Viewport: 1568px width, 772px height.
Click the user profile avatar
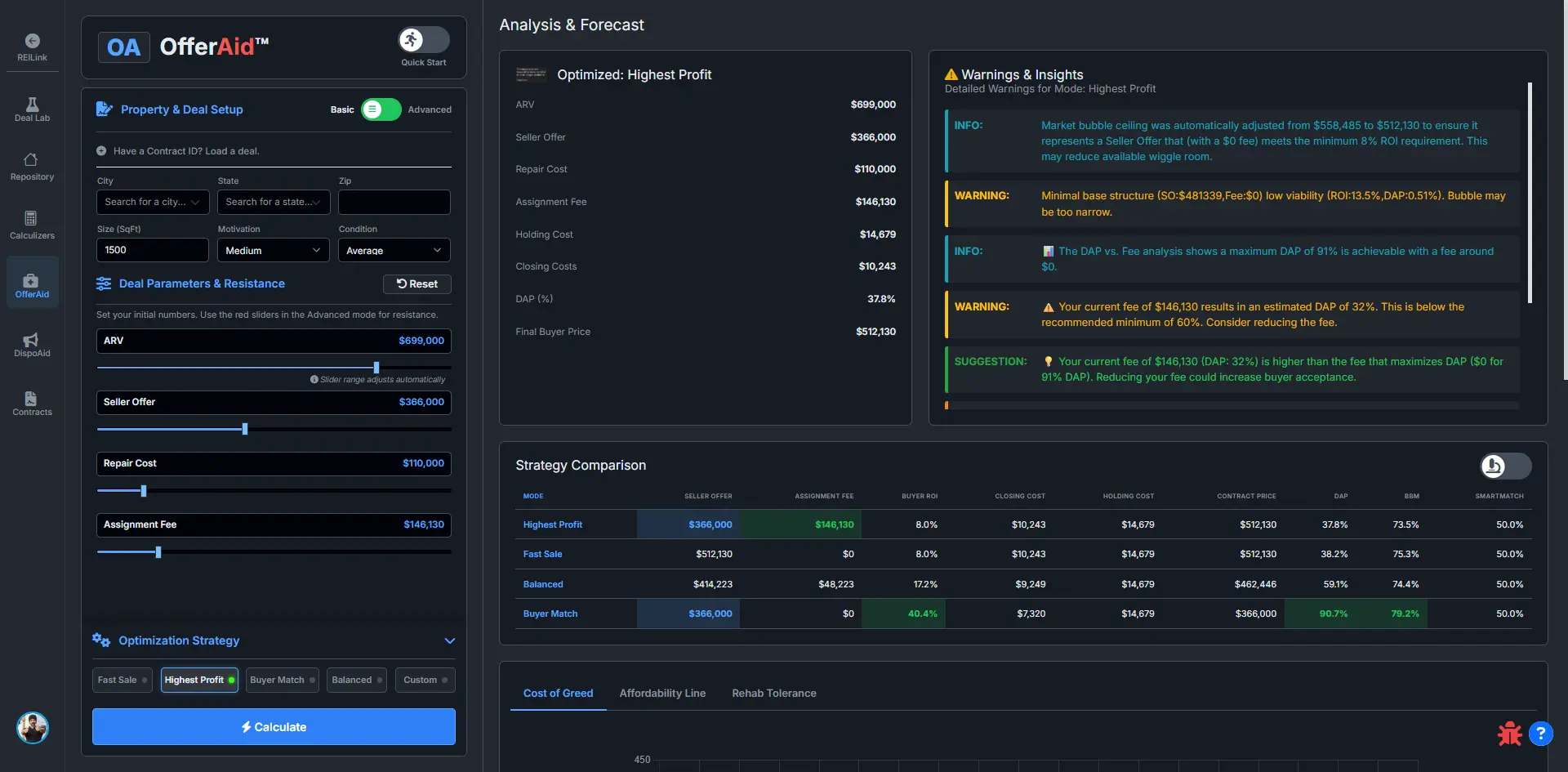(x=33, y=727)
